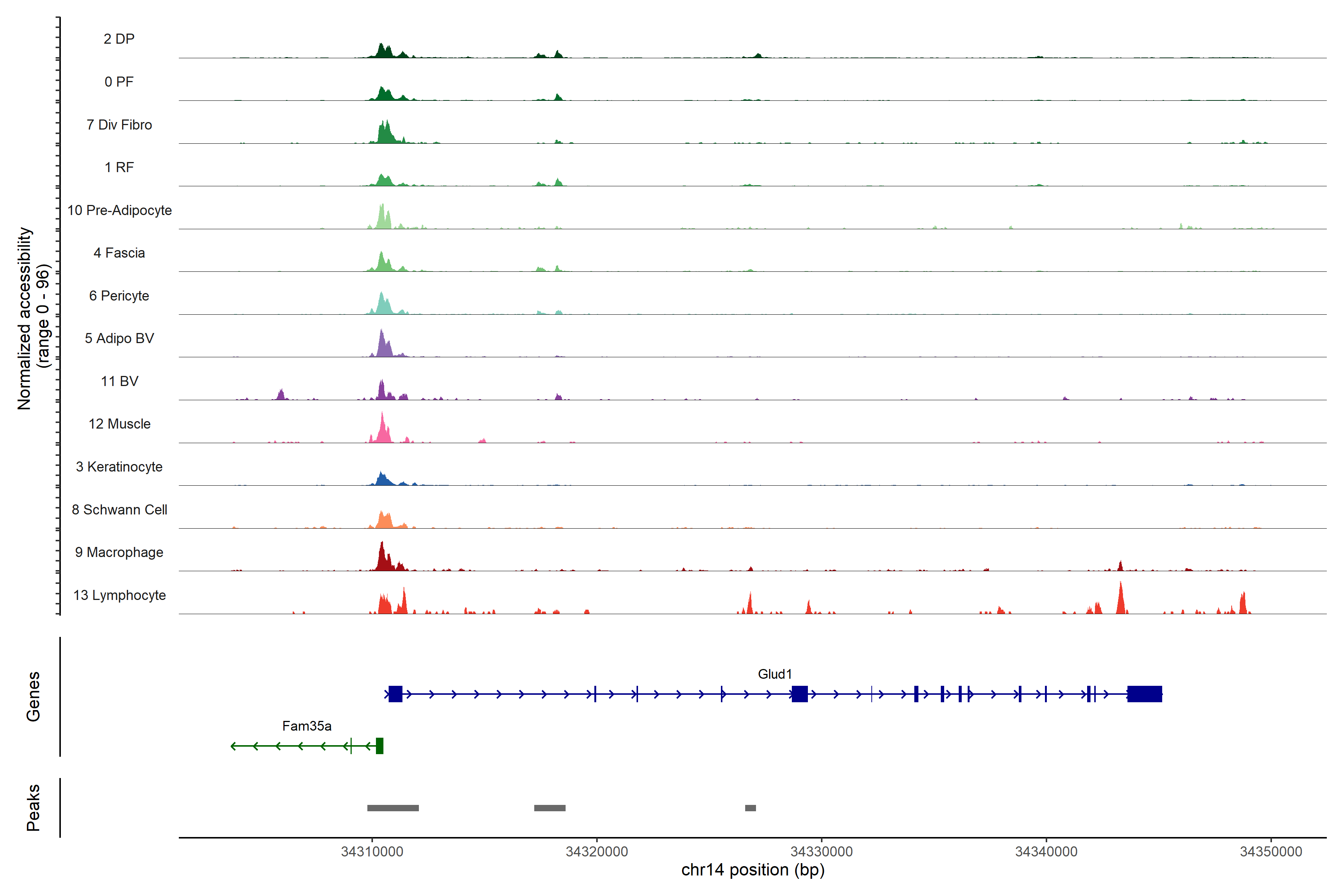
Task: Click the middle gray peak bar
Action: (x=550, y=808)
